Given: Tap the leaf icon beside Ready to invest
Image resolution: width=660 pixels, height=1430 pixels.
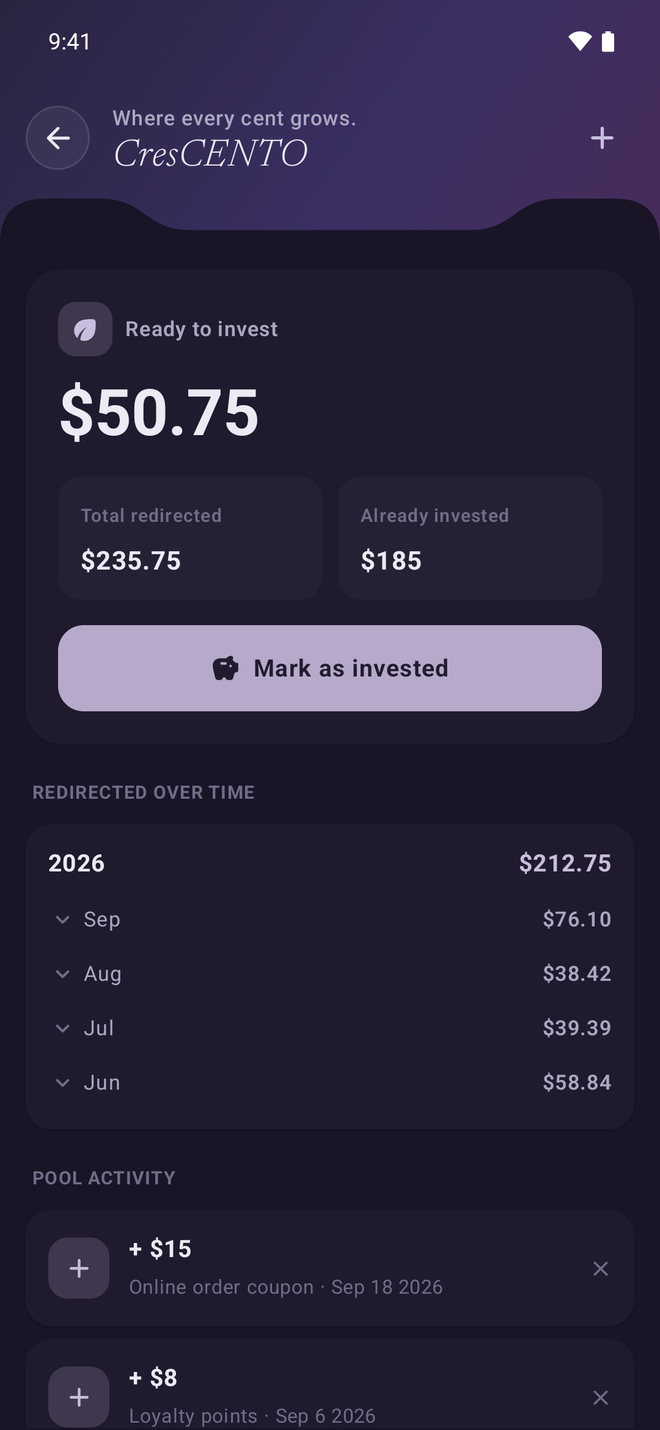Looking at the screenshot, I should (x=85, y=330).
